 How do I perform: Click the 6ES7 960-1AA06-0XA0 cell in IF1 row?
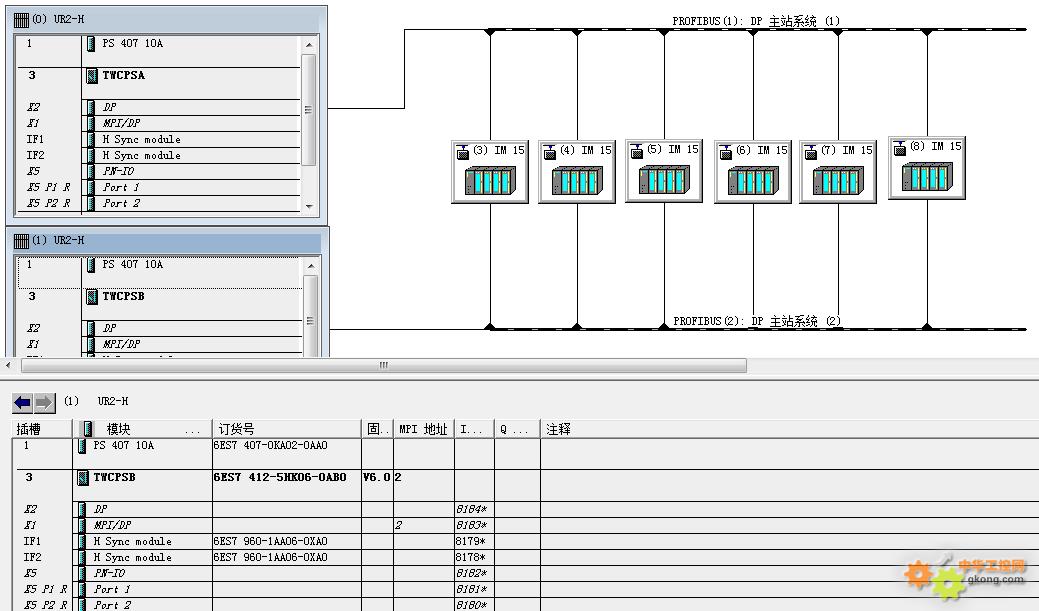pos(270,541)
